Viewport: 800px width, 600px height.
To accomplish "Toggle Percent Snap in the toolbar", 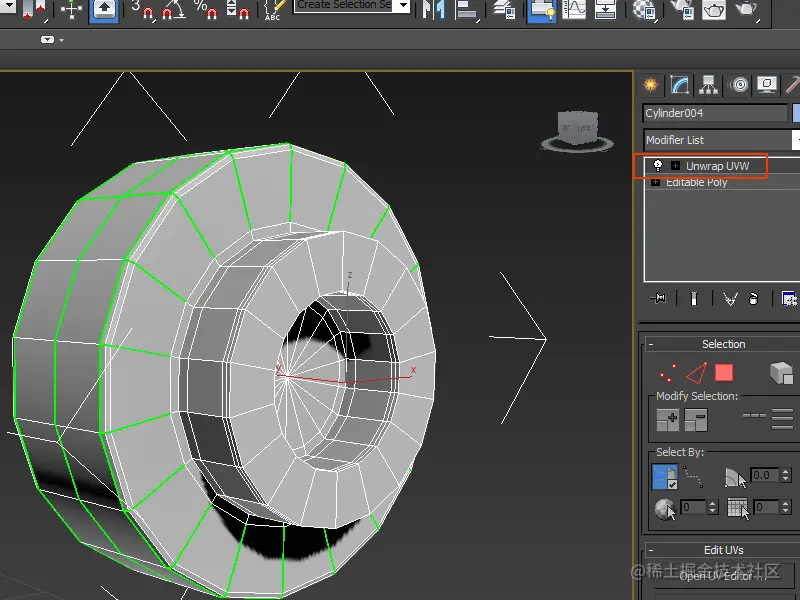I will 206,10.
